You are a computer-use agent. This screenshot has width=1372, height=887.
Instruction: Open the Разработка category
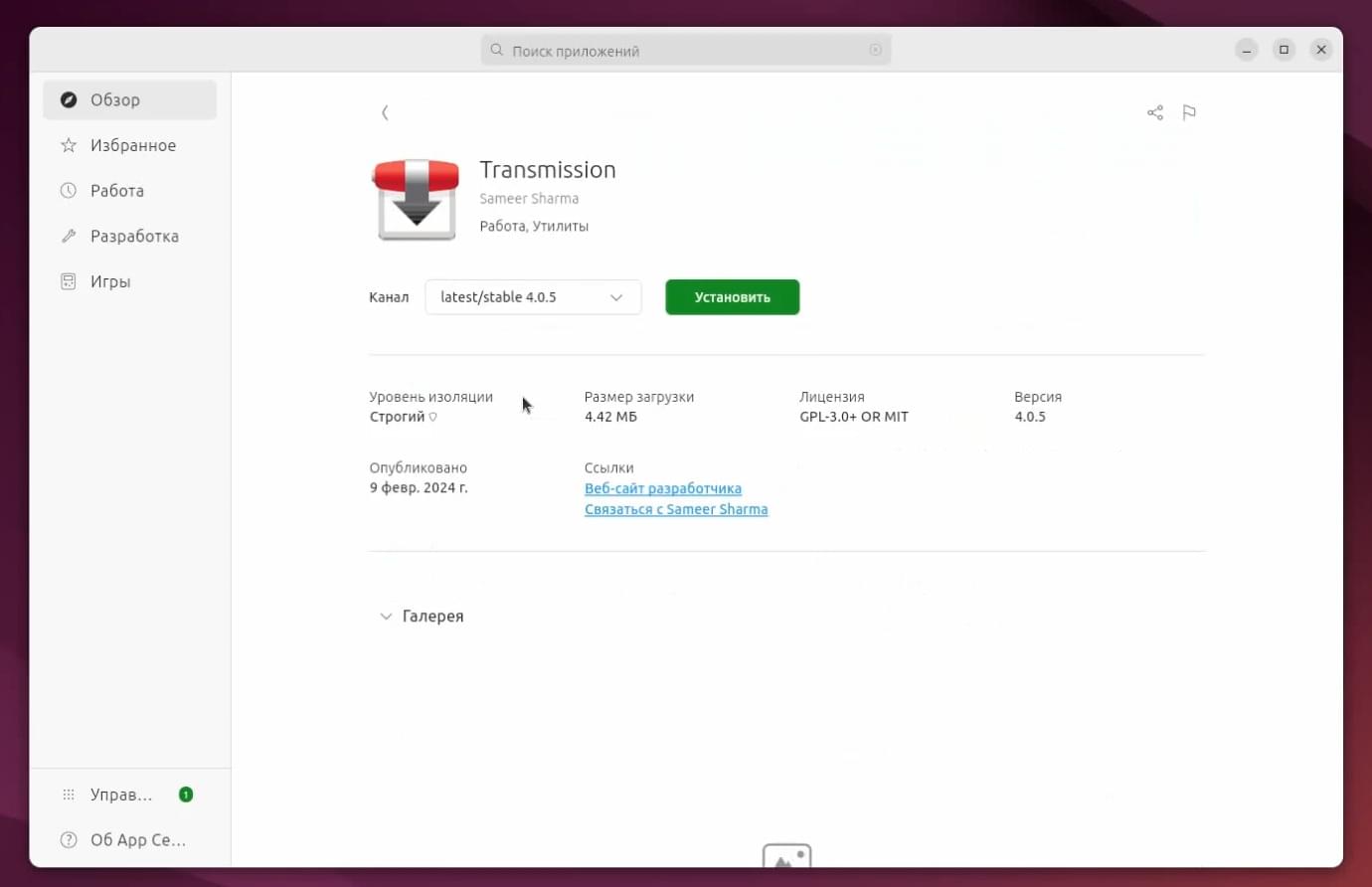pos(129,236)
